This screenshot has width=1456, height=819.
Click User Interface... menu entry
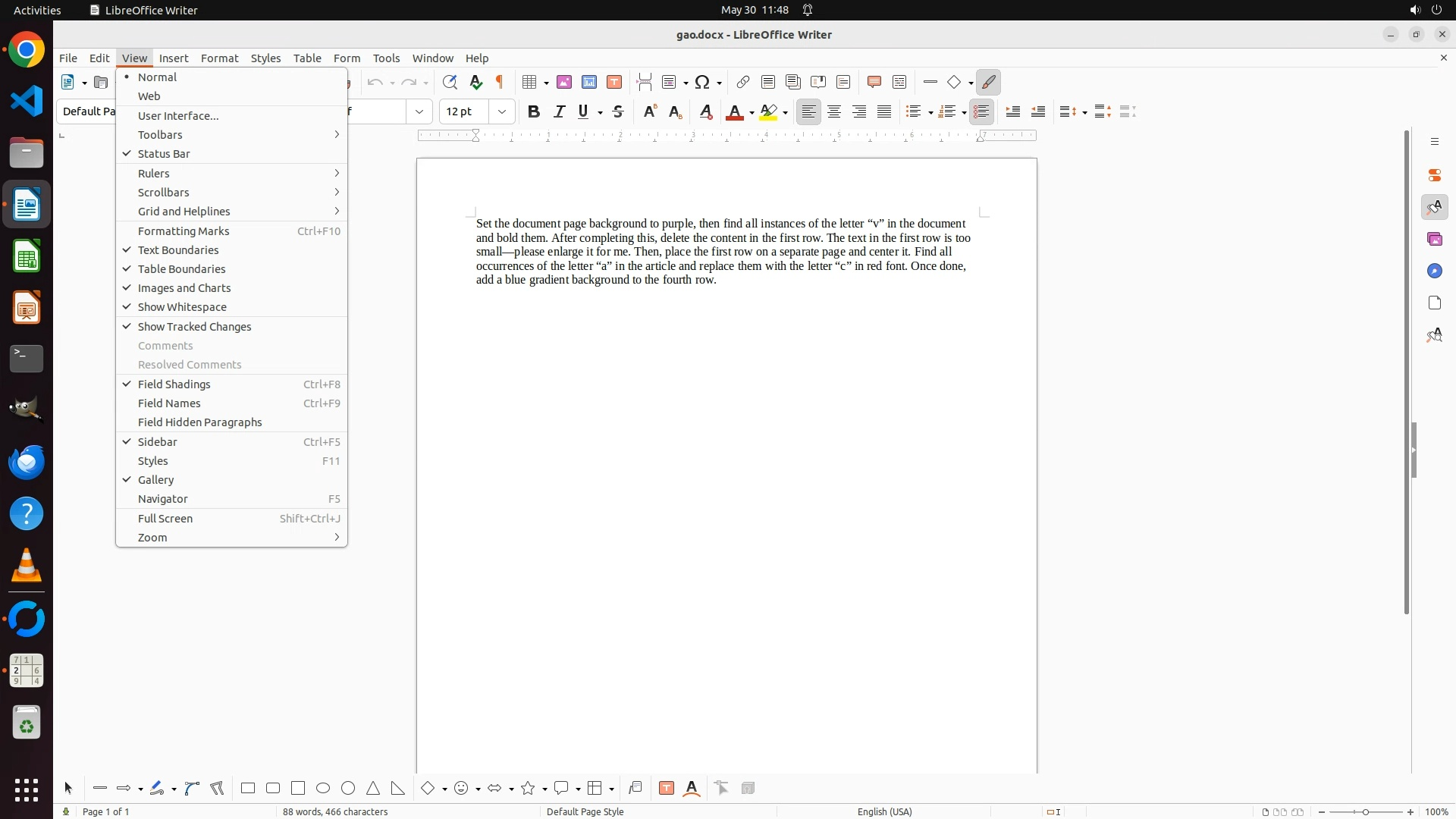178,116
